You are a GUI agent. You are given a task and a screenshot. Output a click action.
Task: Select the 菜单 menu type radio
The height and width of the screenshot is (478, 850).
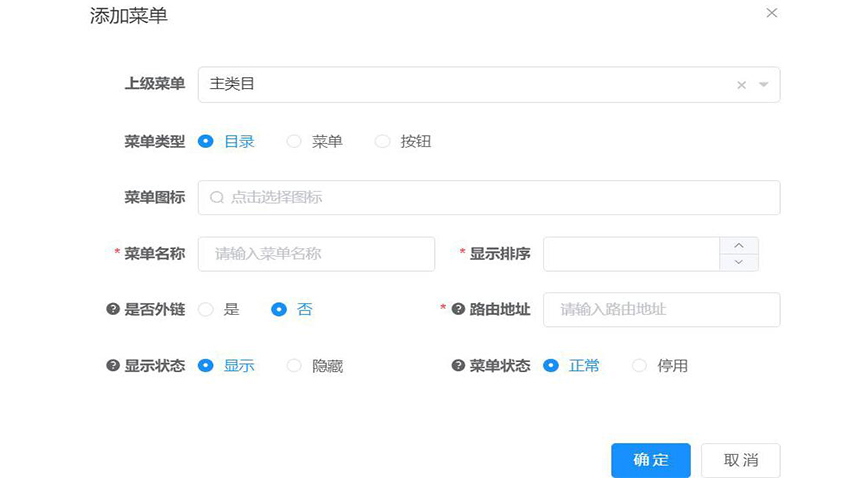pyautogui.click(x=294, y=141)
